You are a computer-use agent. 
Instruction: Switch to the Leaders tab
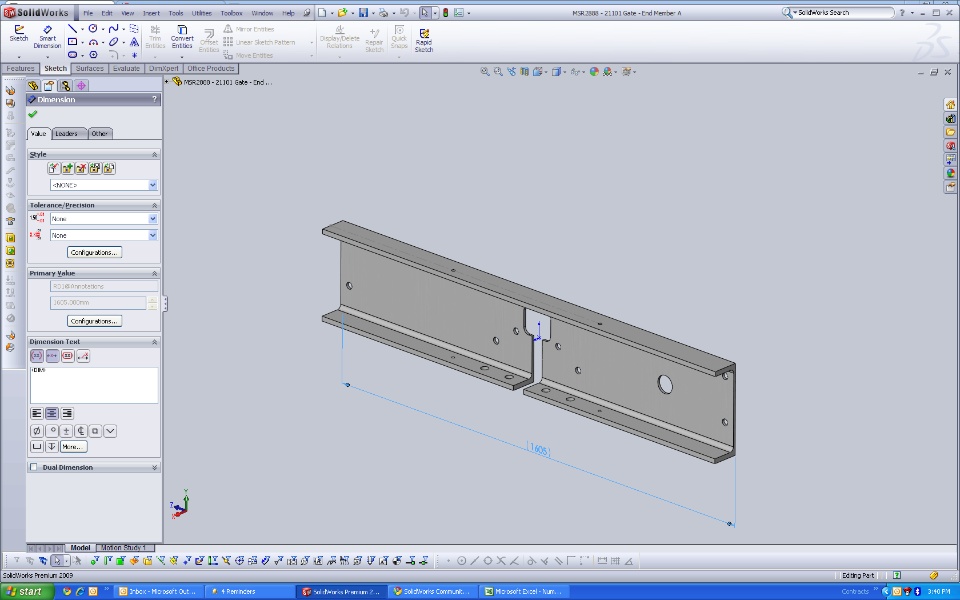[x=67, y=133]
